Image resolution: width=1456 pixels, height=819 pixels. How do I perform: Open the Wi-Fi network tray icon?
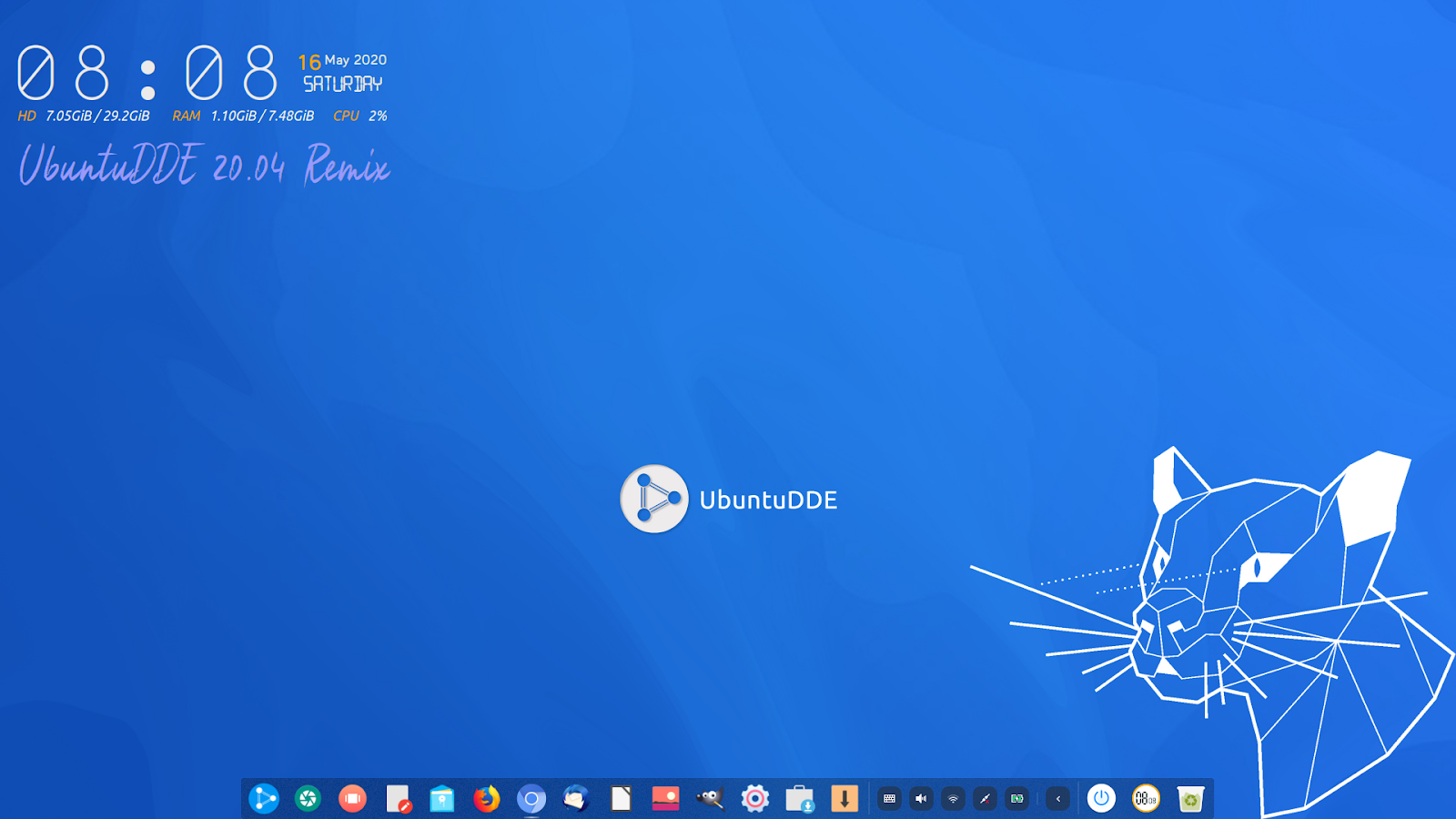tap(953, 799)
